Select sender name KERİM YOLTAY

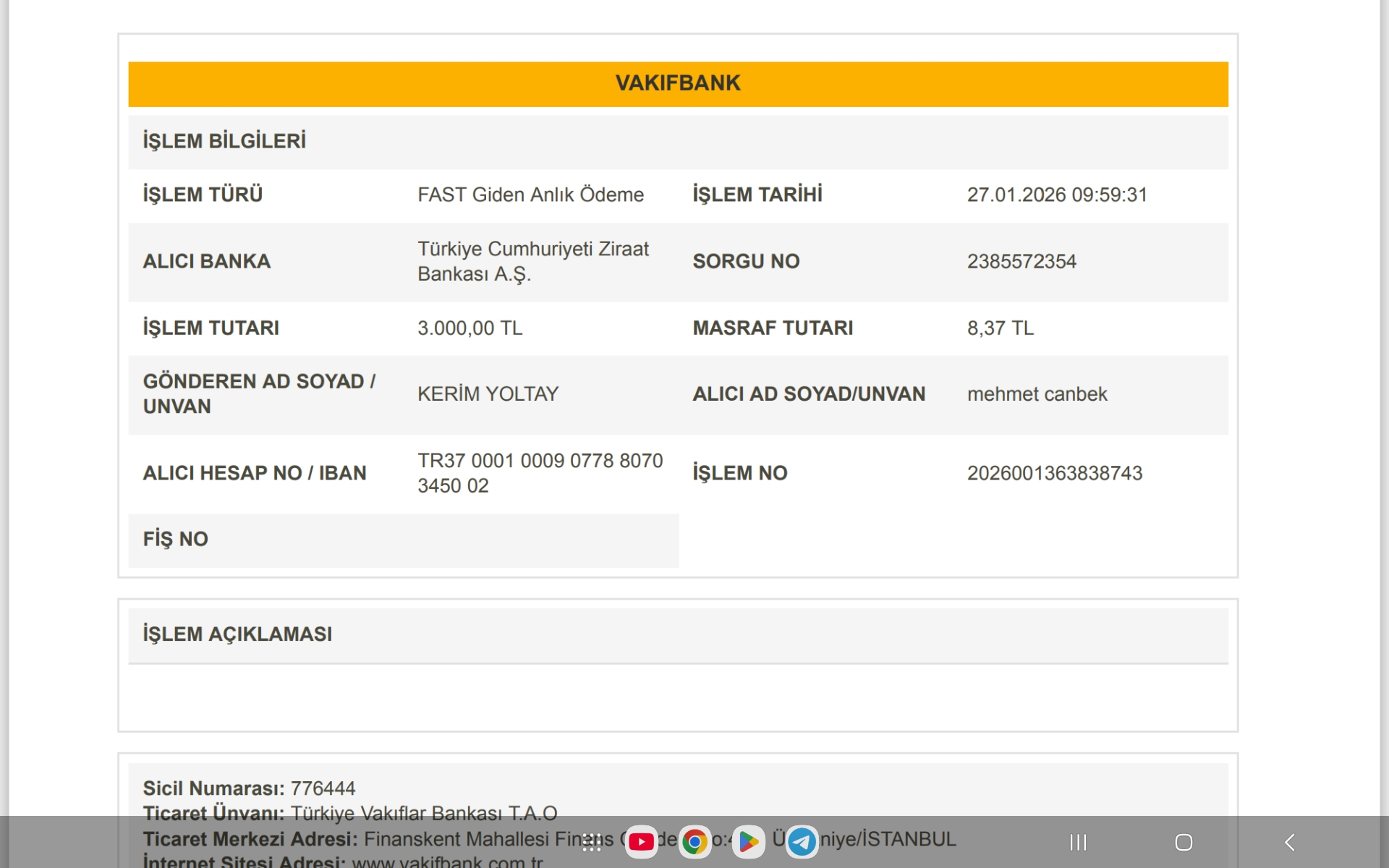(488, 394)
